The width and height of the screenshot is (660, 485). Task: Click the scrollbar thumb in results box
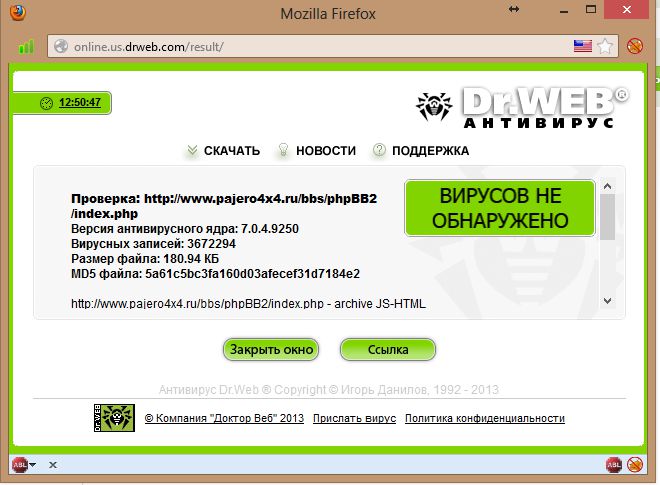pos(607,217)
